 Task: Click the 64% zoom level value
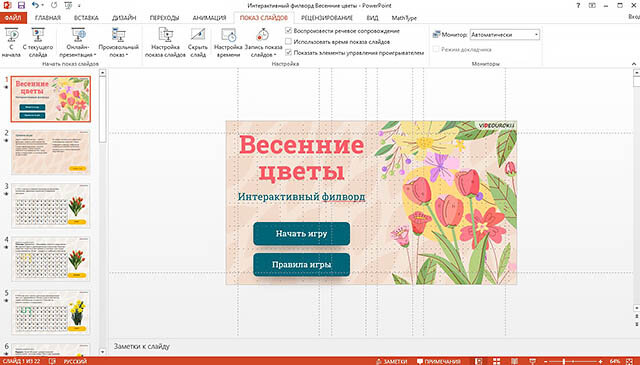point(615,361)
